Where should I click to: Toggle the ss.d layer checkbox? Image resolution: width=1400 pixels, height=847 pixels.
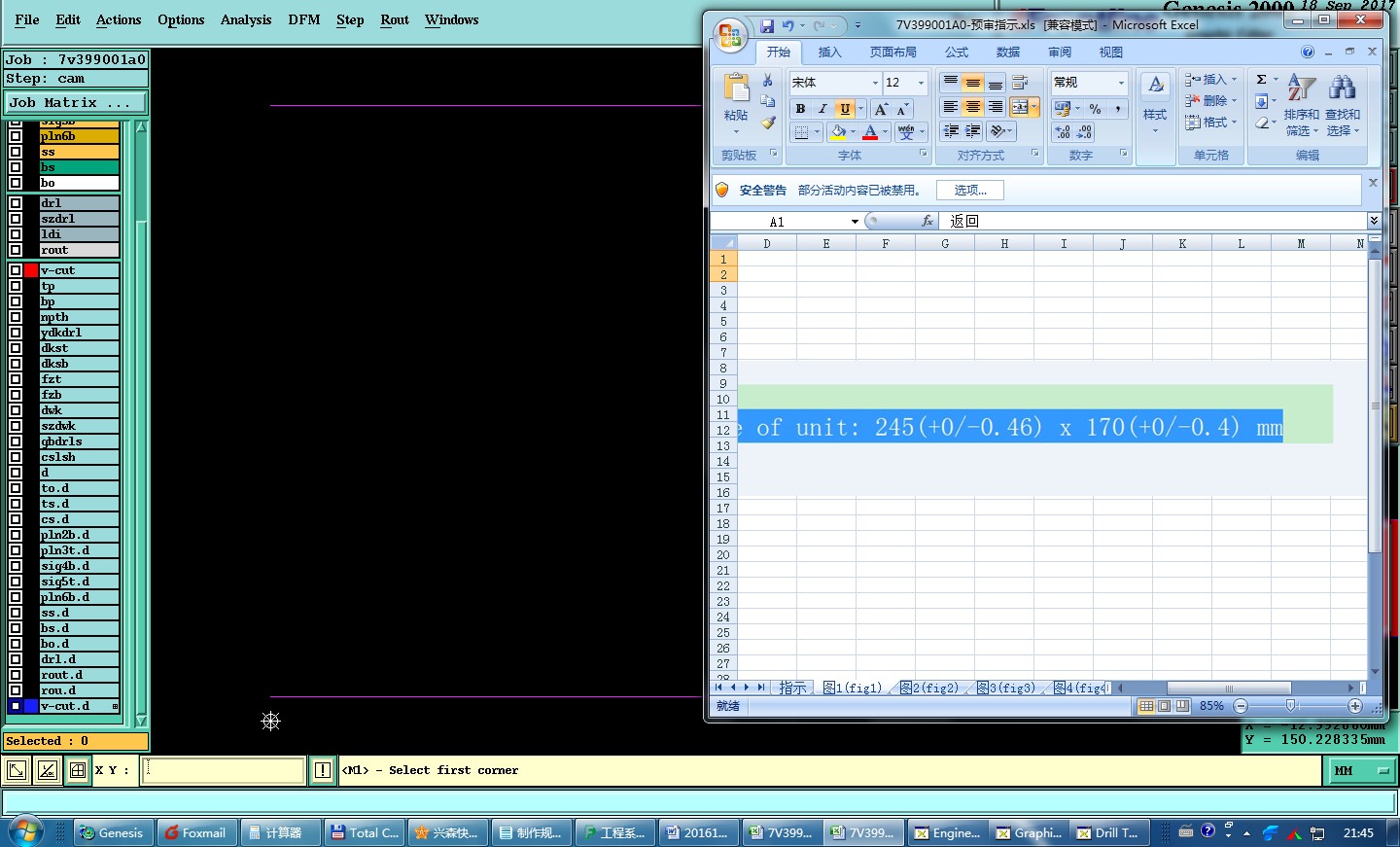(16, 613)
